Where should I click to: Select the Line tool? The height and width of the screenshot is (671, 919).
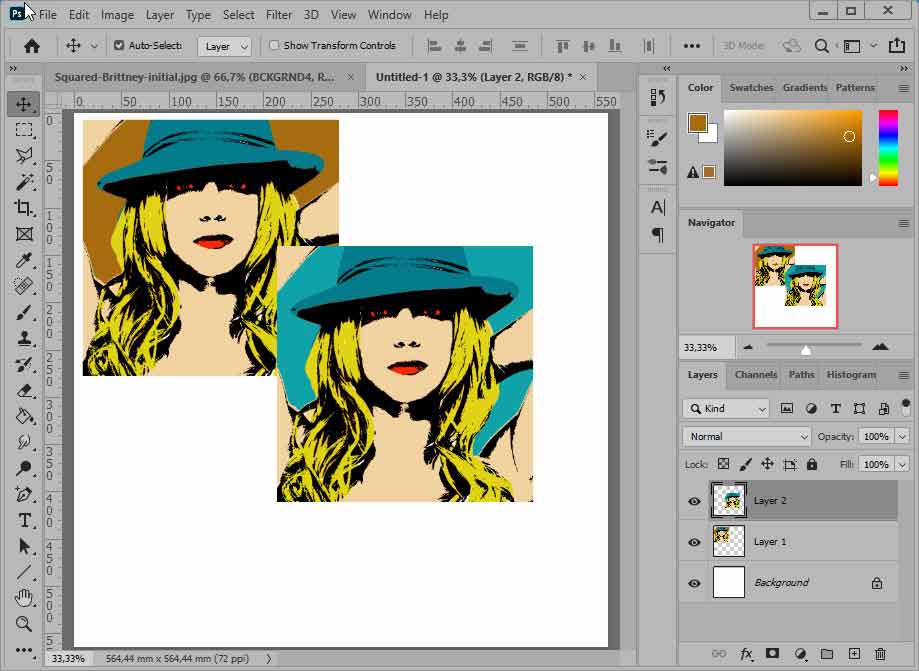point(23,572)
